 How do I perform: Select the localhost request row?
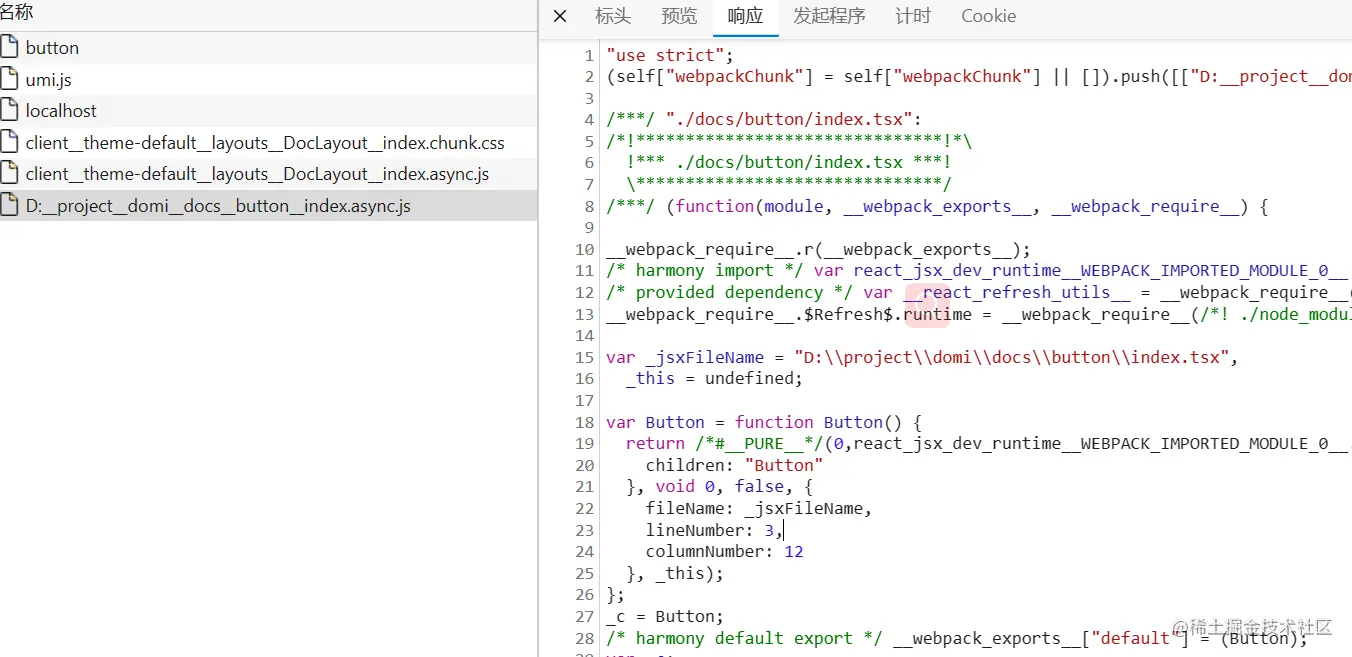(x=268, y=110)
